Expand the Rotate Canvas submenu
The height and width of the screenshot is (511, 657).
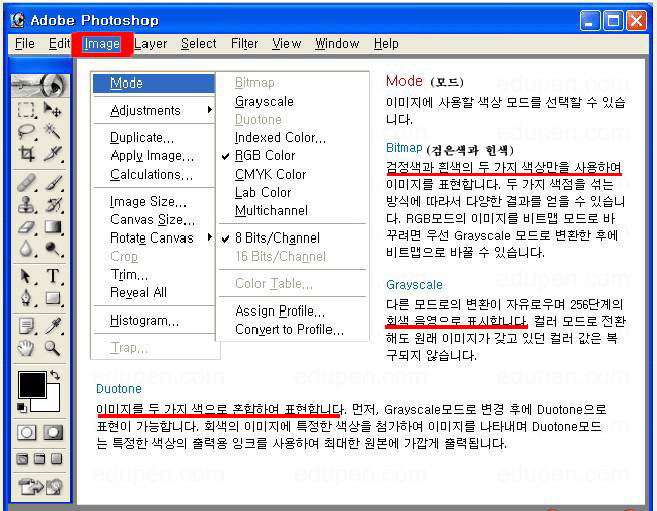(153, 238)
